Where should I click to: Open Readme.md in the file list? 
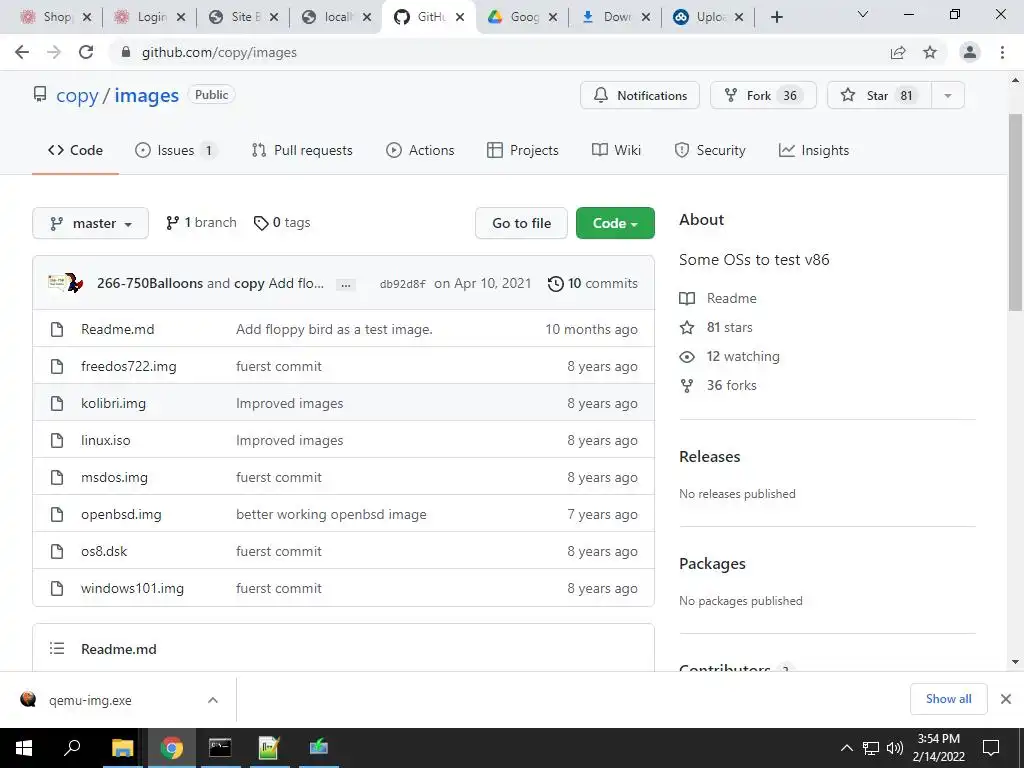(118, 329)
